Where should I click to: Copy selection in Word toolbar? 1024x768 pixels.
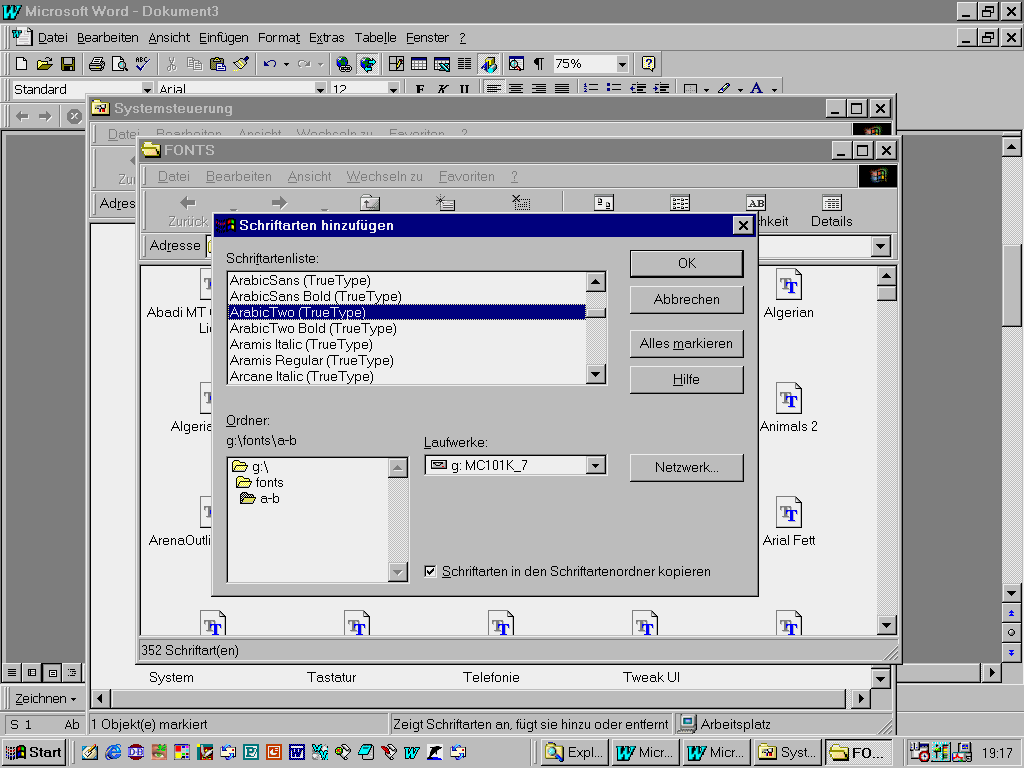click(195, 64)
